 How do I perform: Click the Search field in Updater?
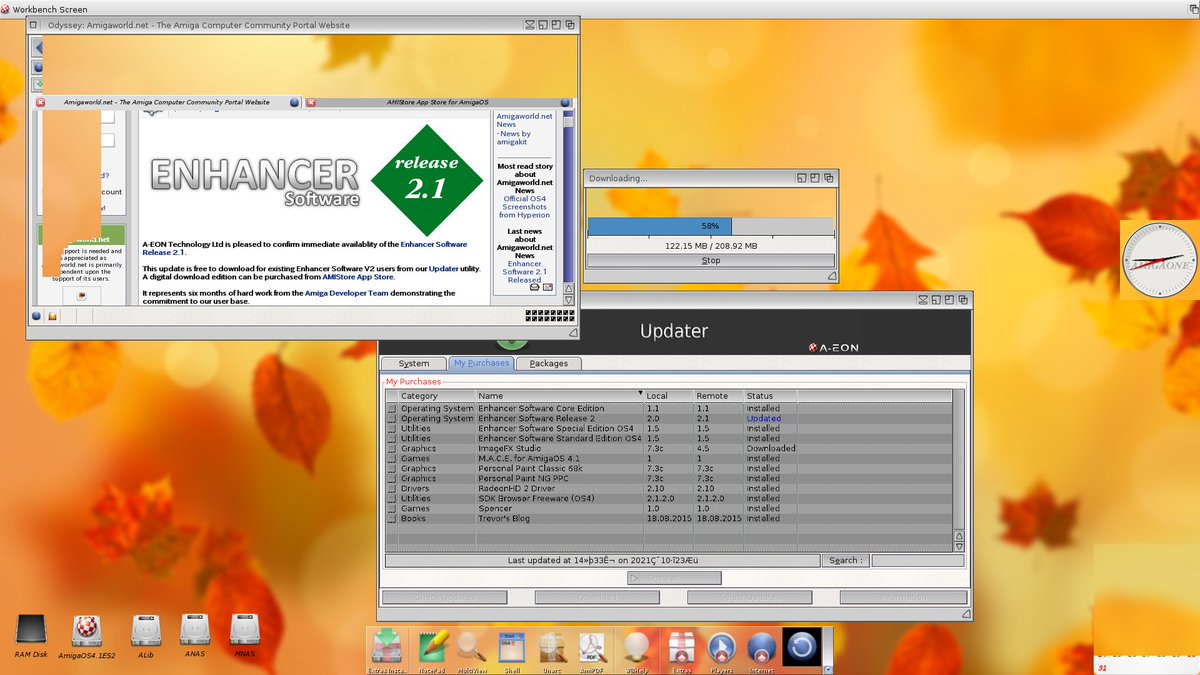pyautogui.click(x=917, y=560)
